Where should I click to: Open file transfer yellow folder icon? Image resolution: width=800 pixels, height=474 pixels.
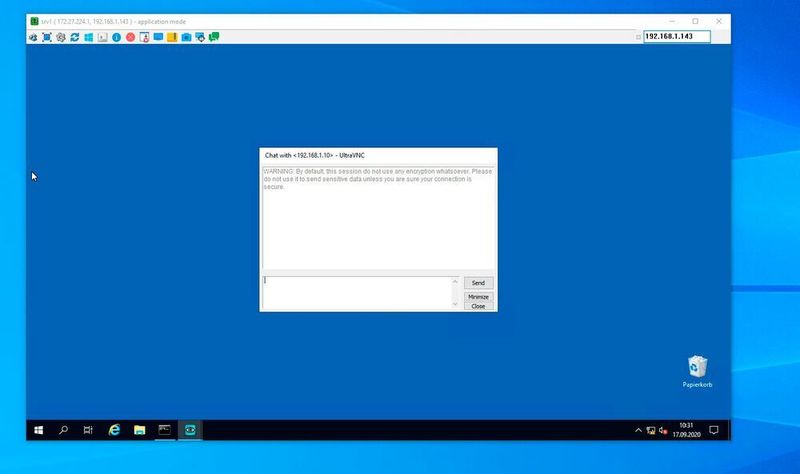click(172, 37)
